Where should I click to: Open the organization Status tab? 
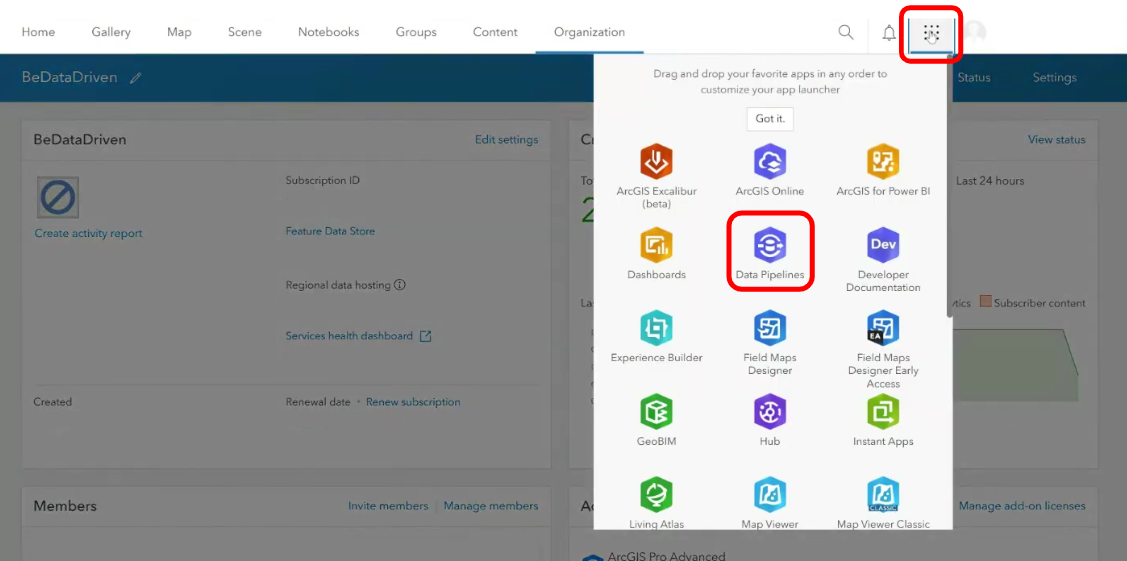click(x=974, y=78)
